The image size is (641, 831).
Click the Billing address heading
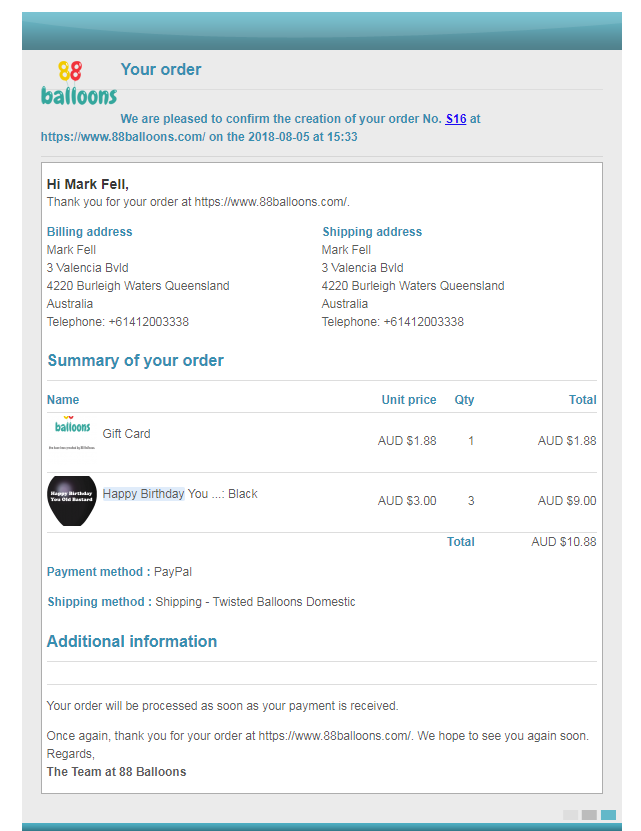point(89,232)
